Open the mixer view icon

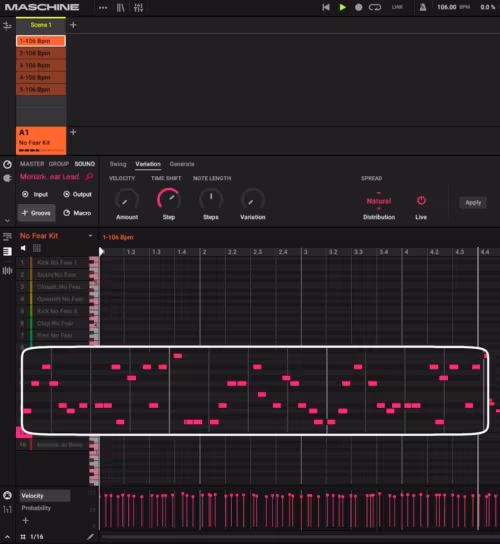(138, 7)
